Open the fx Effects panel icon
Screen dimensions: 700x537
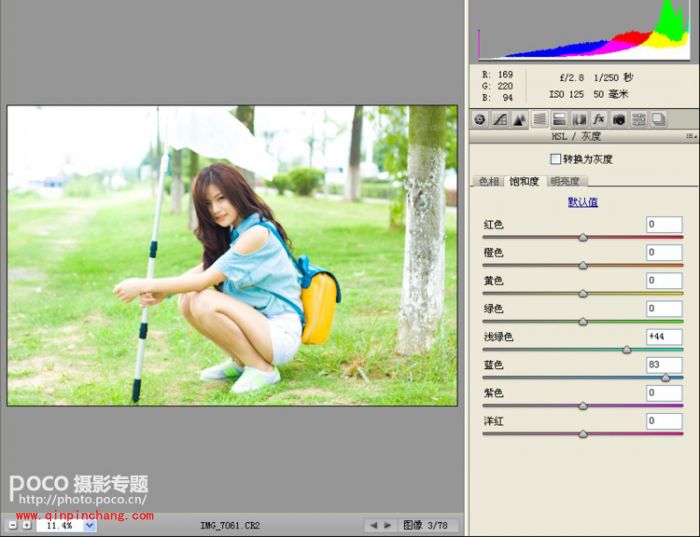(599, 120)
